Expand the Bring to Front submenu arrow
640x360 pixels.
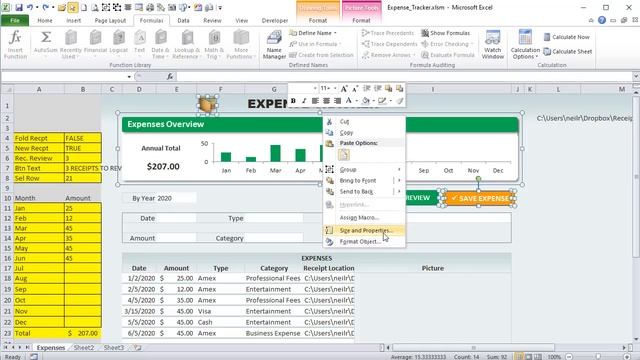(399, 180)
